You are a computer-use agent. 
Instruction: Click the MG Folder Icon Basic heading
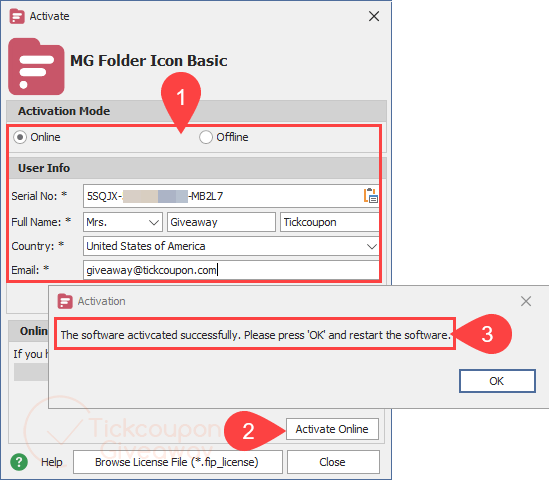[149, 61]
